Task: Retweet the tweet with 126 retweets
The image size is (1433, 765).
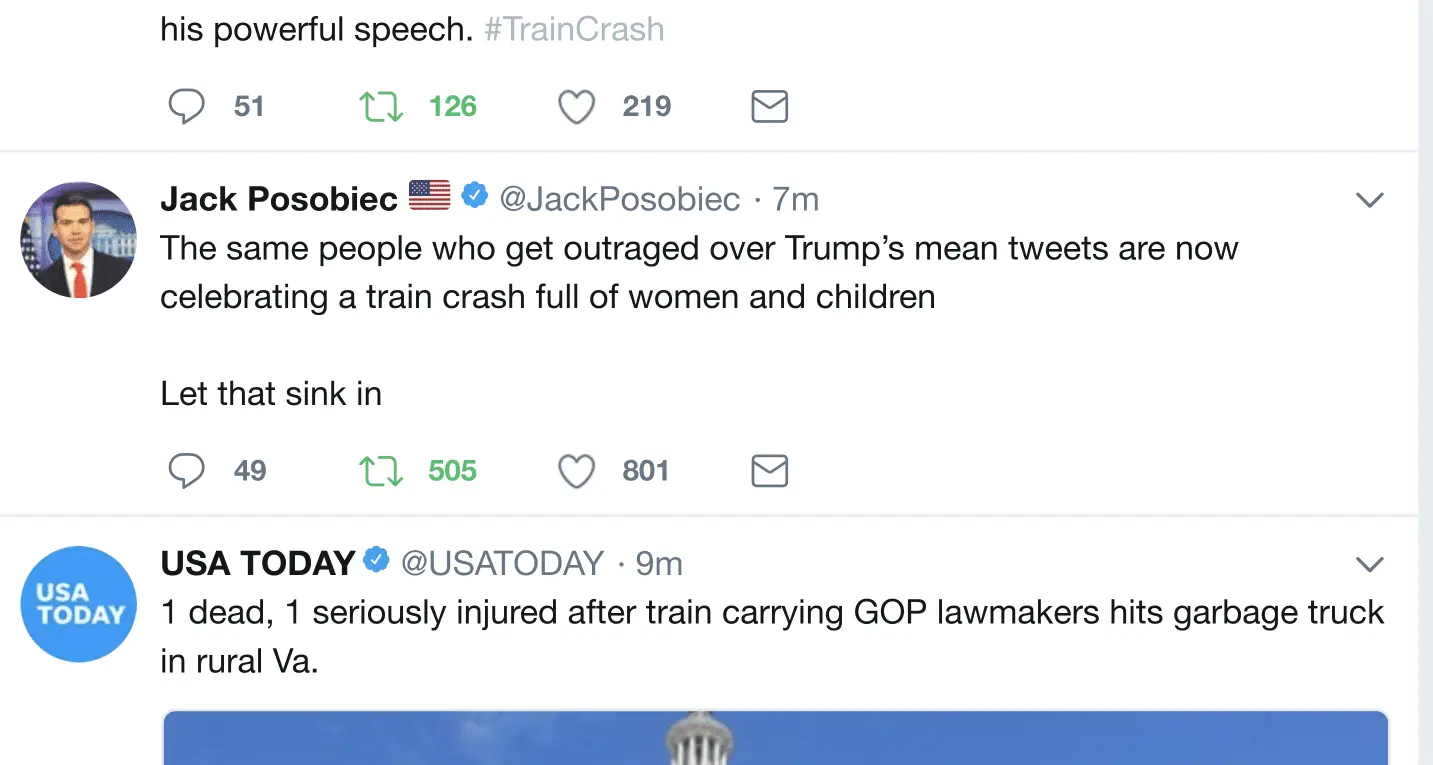Action: coord(381,107)
